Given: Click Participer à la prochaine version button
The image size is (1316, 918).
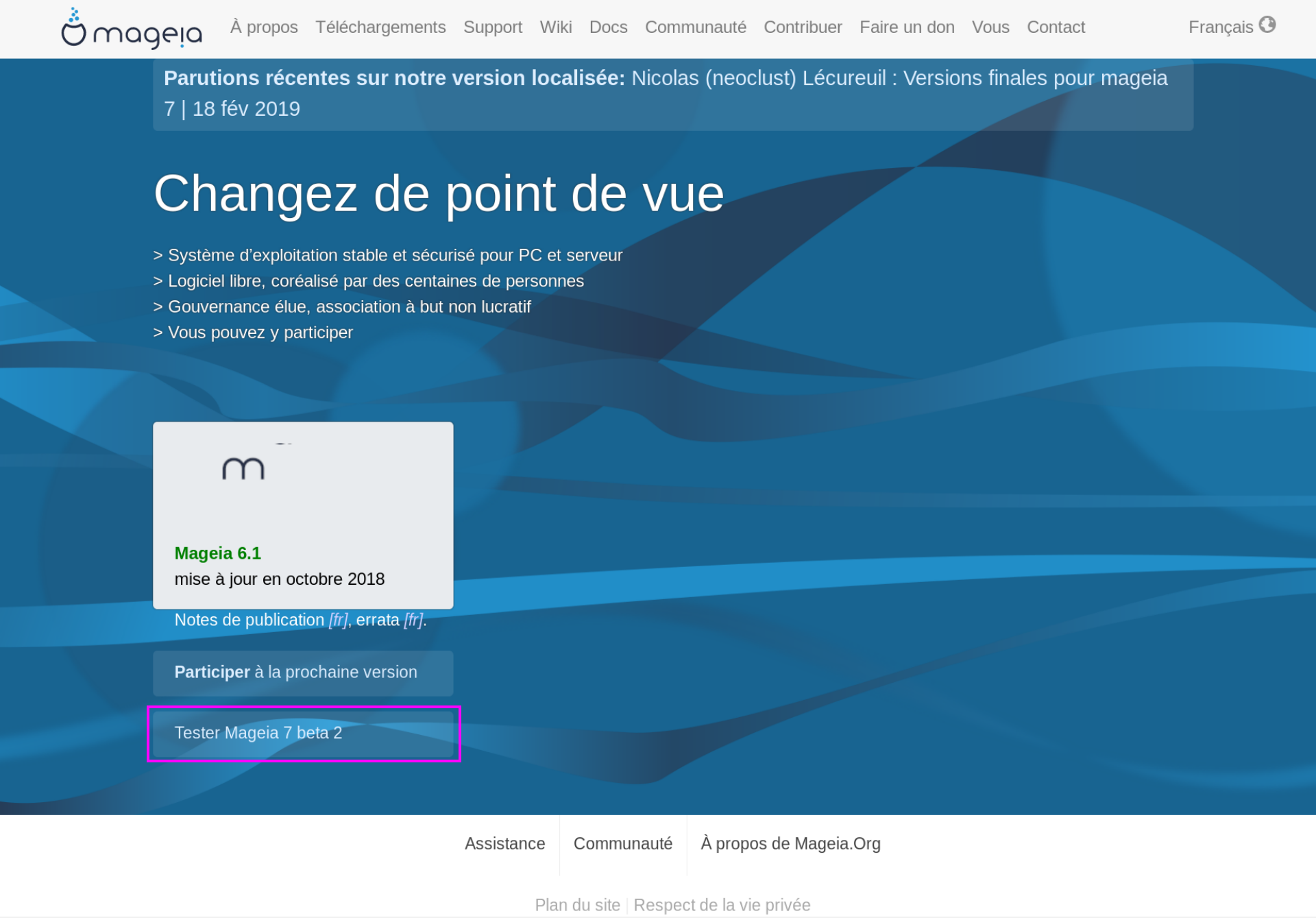Looking at the screenshot, I should (x=303, y=673).
